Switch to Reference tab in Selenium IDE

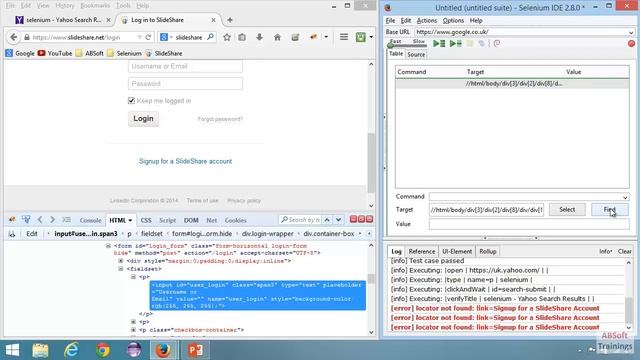(x=422, y=251)
